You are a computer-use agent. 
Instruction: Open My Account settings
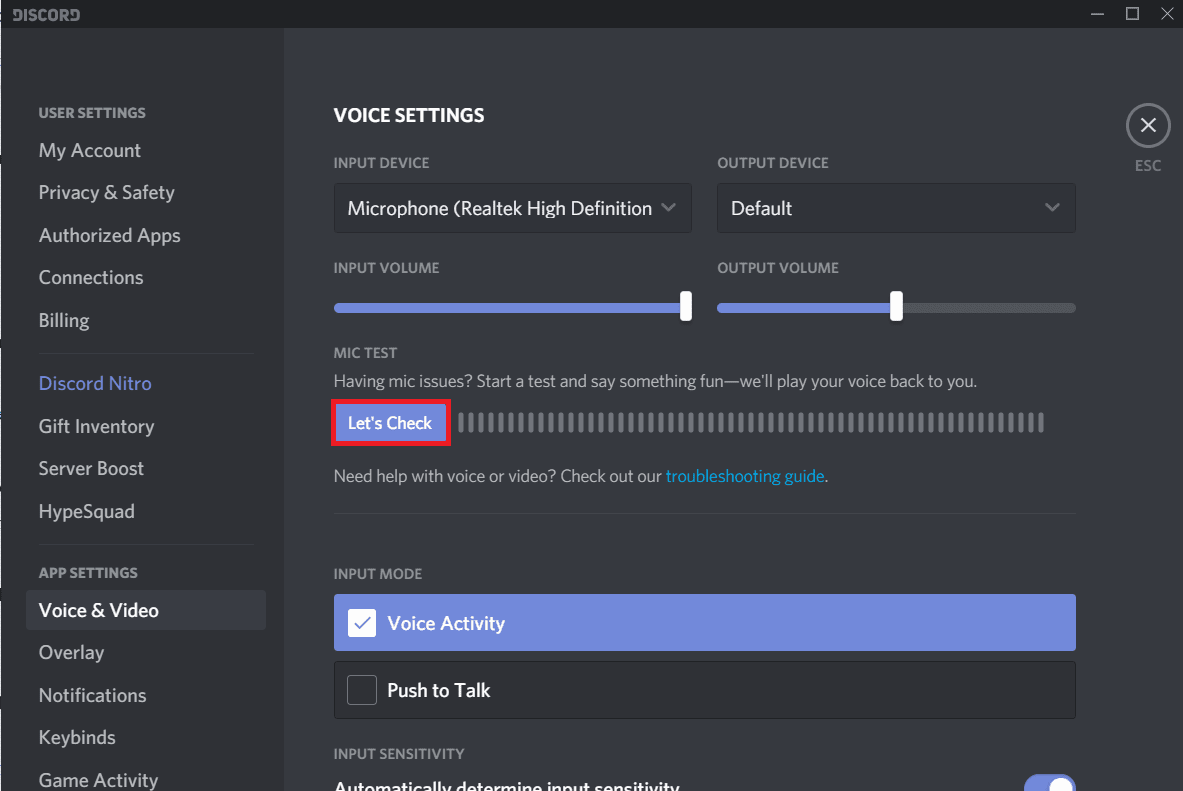[x=89, y=150]
